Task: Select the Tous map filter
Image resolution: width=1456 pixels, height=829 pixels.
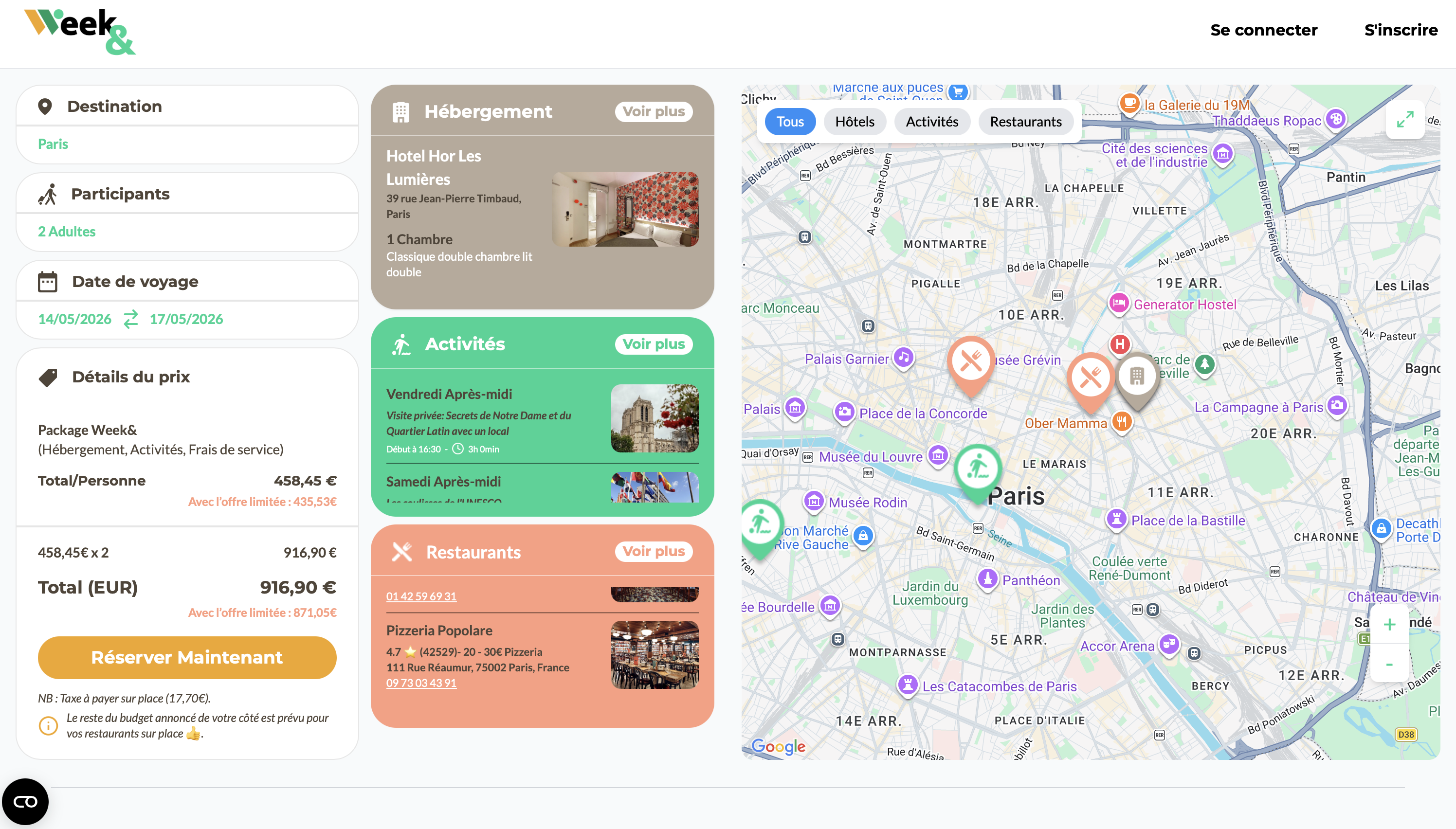Action: pyautogui.click(x=790, y=121)
